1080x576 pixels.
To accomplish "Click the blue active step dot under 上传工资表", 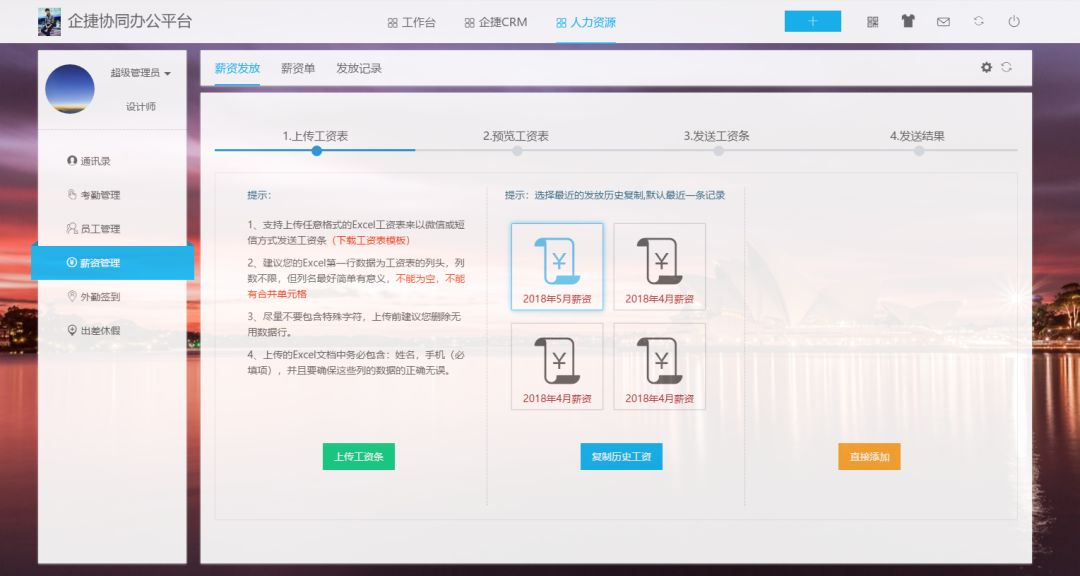I will 317,150.
